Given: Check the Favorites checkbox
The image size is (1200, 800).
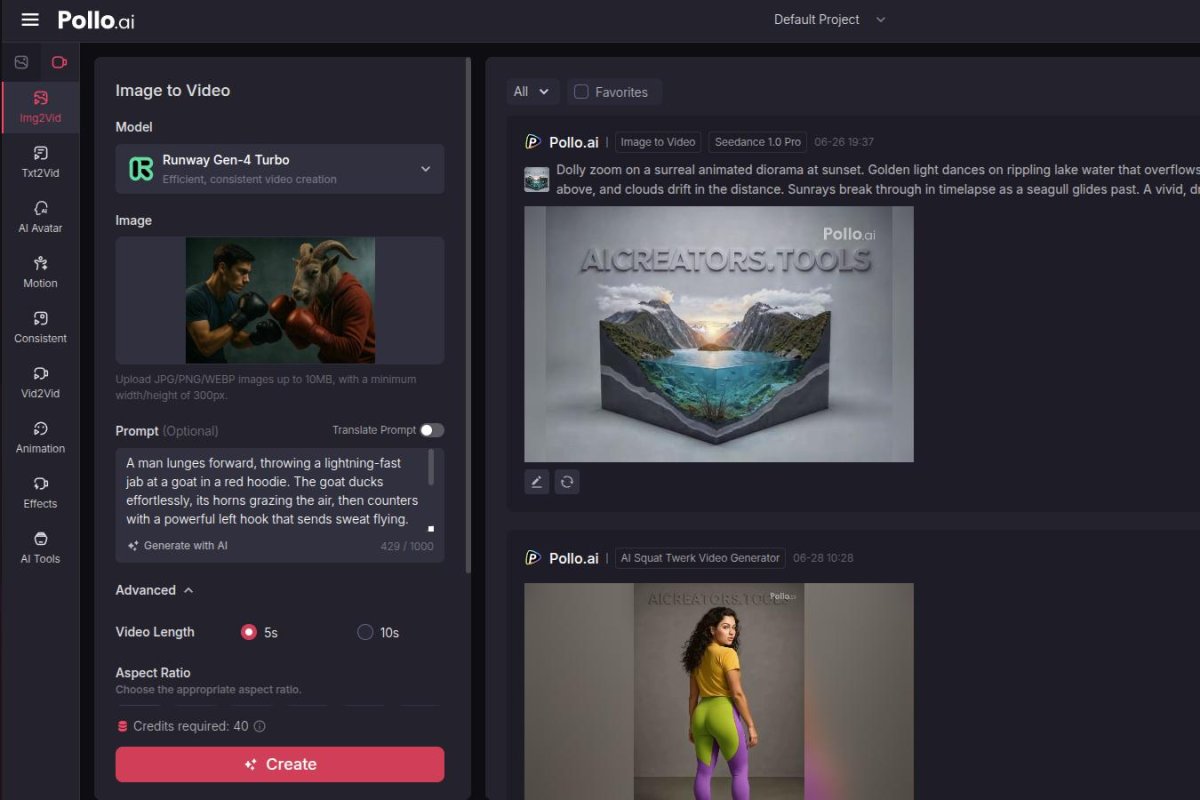Looking at the screenshot, I should click(580, 91).
